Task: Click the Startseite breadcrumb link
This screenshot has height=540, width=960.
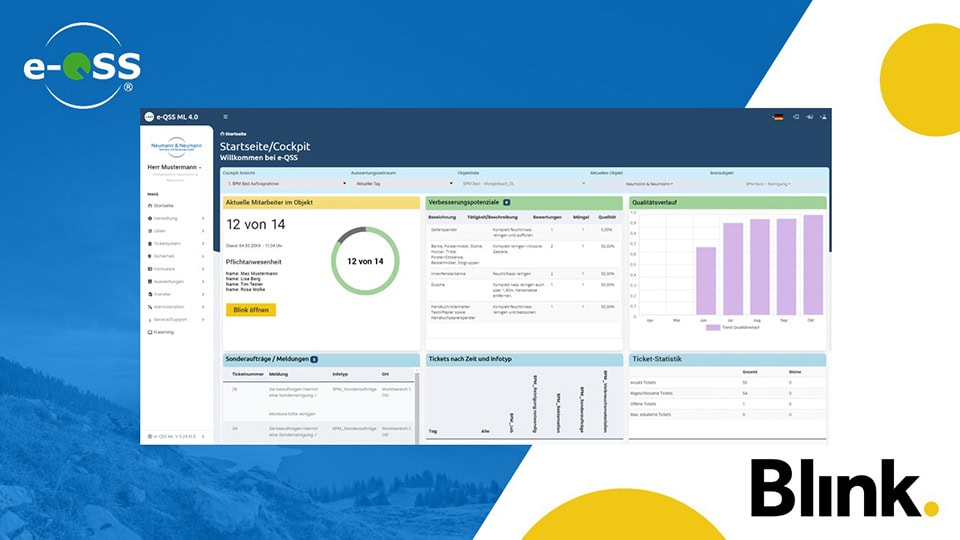Action: tap(235, 133)
